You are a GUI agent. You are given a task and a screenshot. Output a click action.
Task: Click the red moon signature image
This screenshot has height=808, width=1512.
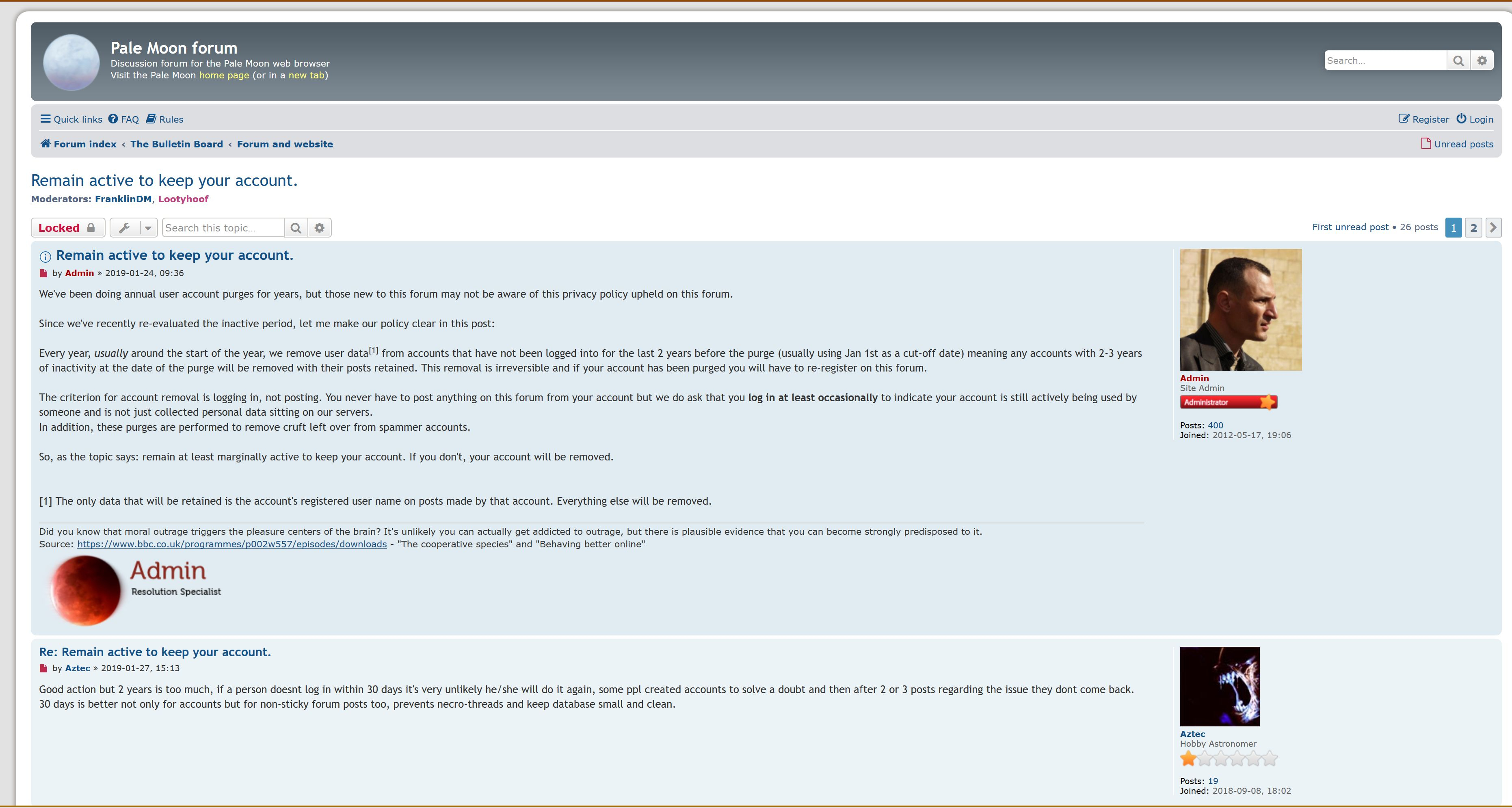pos(86,590)
